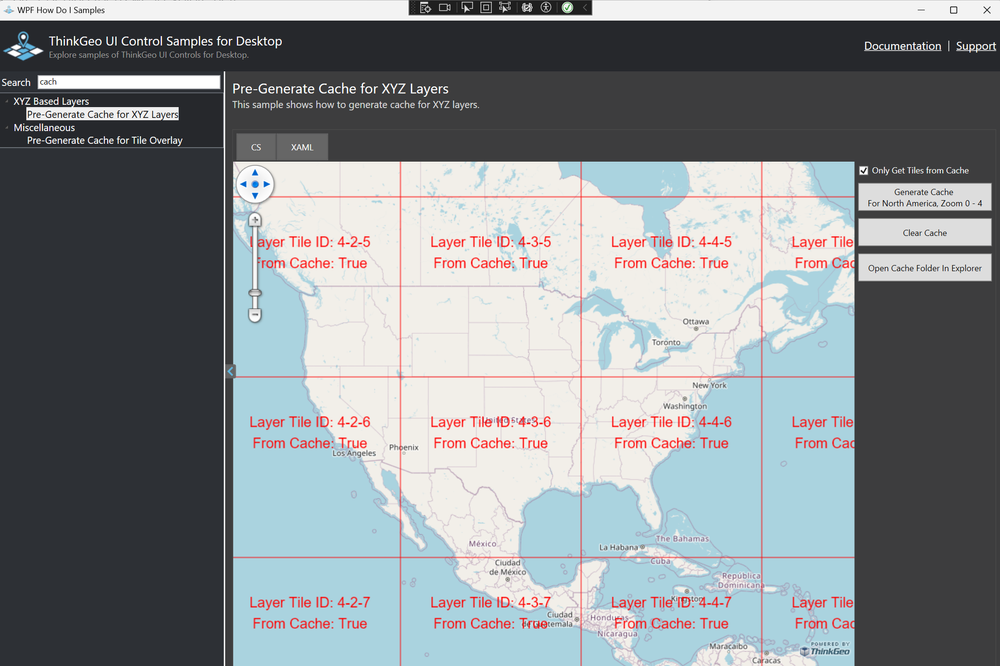The height and width of the screenshot is (666, 1000).
Task: Click the green checkmark status icon
Action: coord(567,8)
